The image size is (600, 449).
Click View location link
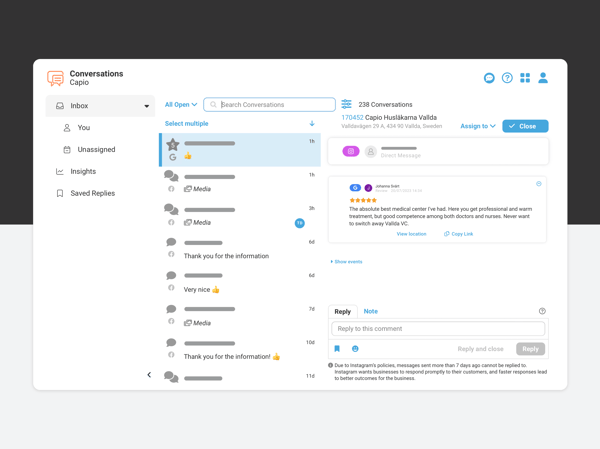point(411,234)
